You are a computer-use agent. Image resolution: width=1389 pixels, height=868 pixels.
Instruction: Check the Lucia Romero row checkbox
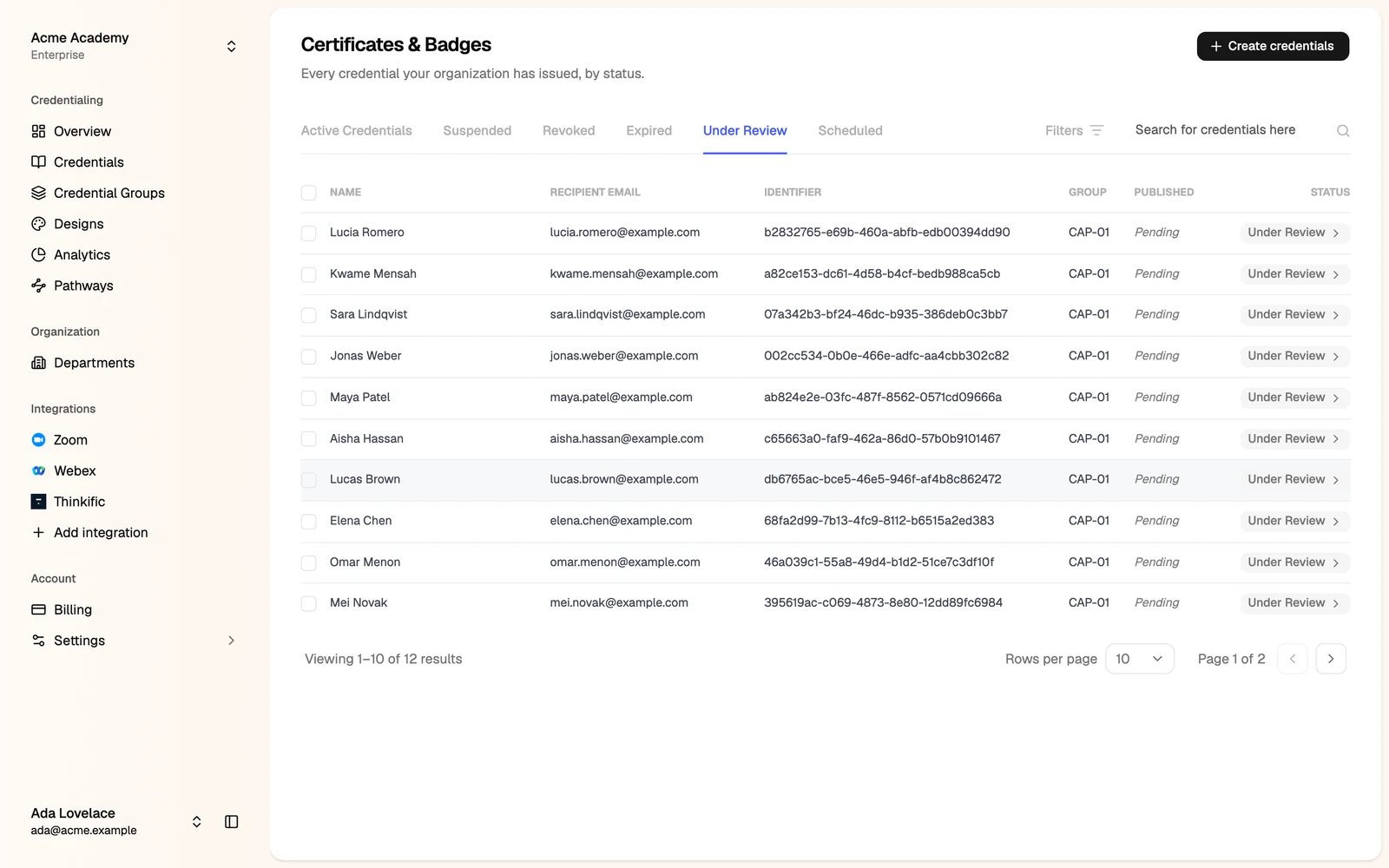point(308,233)
